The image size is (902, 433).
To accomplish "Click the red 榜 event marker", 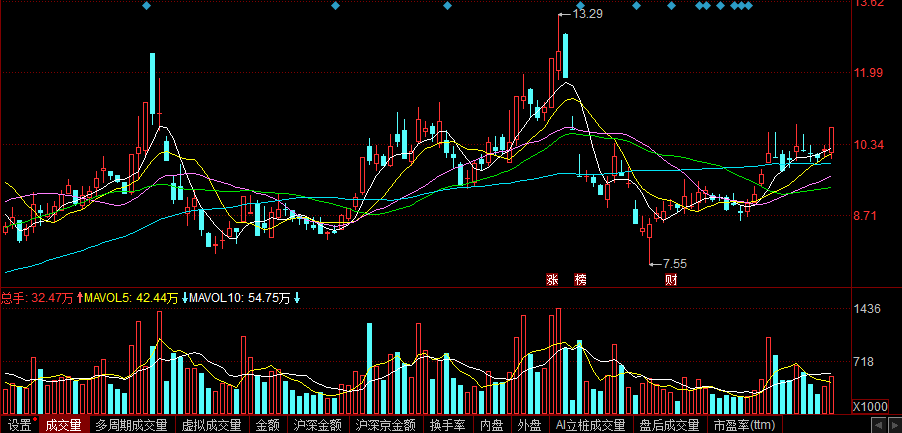I will 580,280.
